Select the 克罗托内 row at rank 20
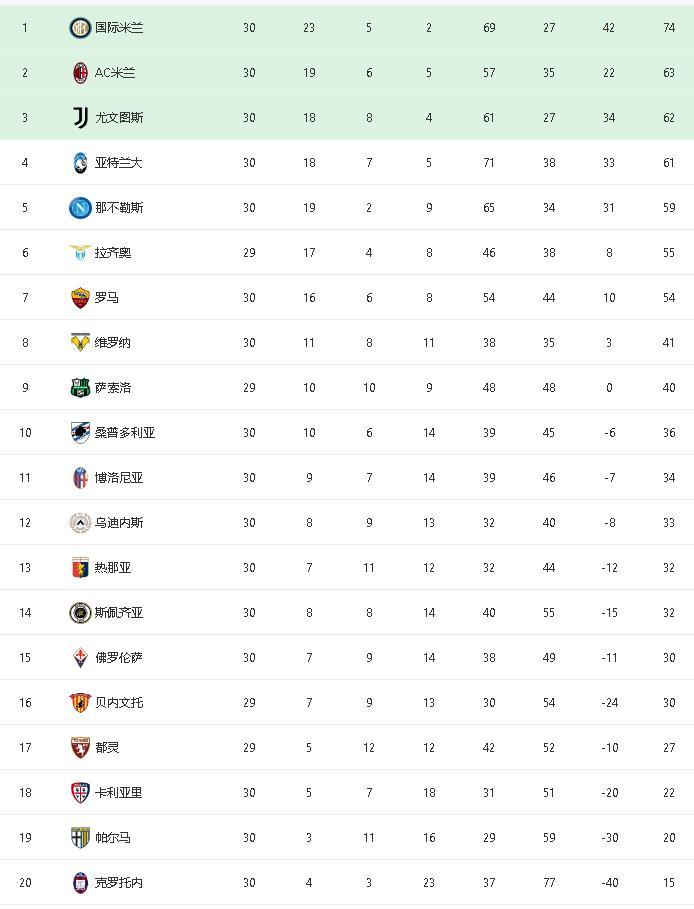694x909 pixels. tap(347, 883)
